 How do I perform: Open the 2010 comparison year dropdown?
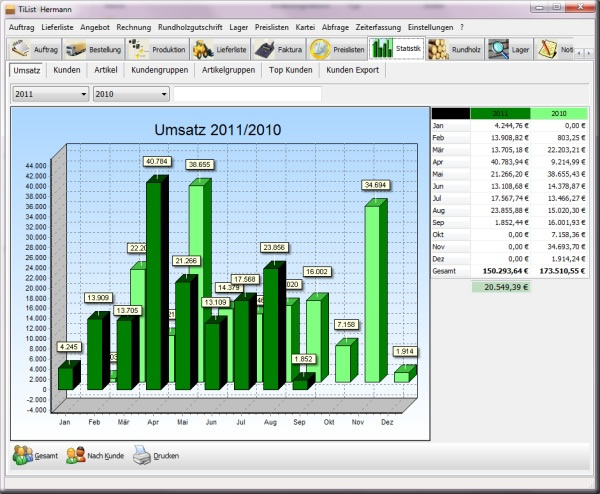coord(130,94)
